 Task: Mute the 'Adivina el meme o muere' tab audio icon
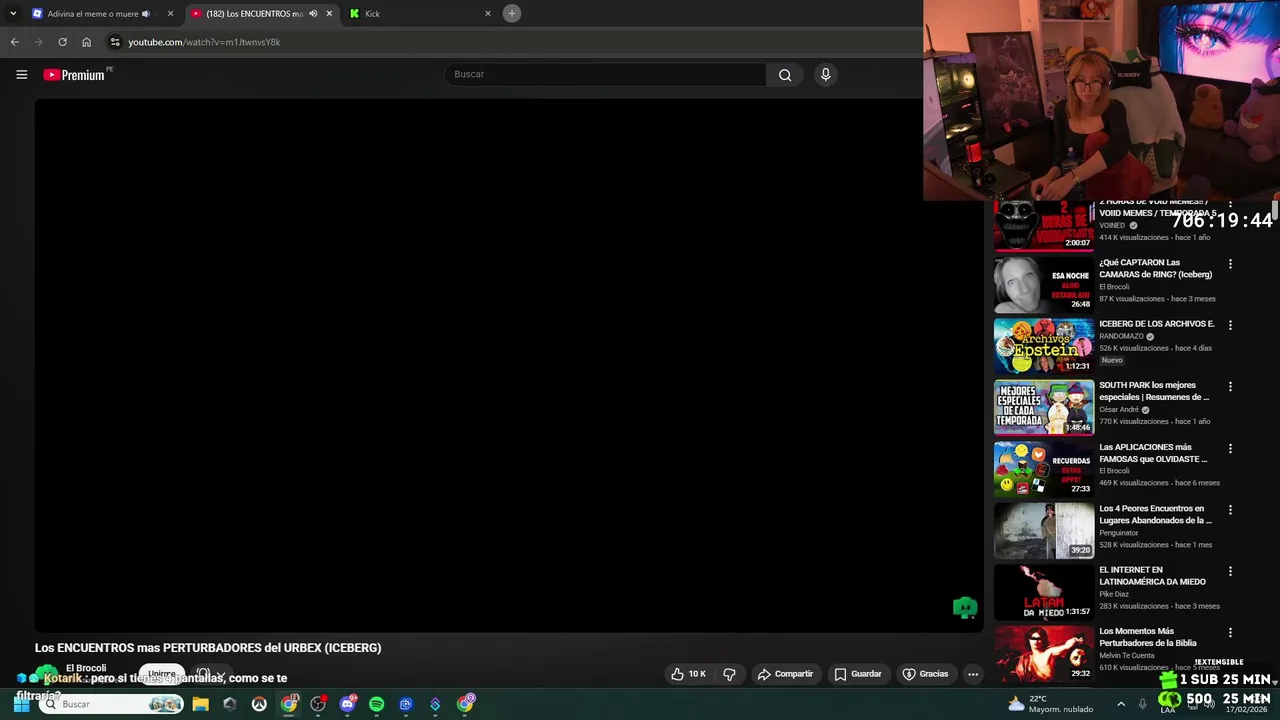pyautogui.click(x=146, y=14)
